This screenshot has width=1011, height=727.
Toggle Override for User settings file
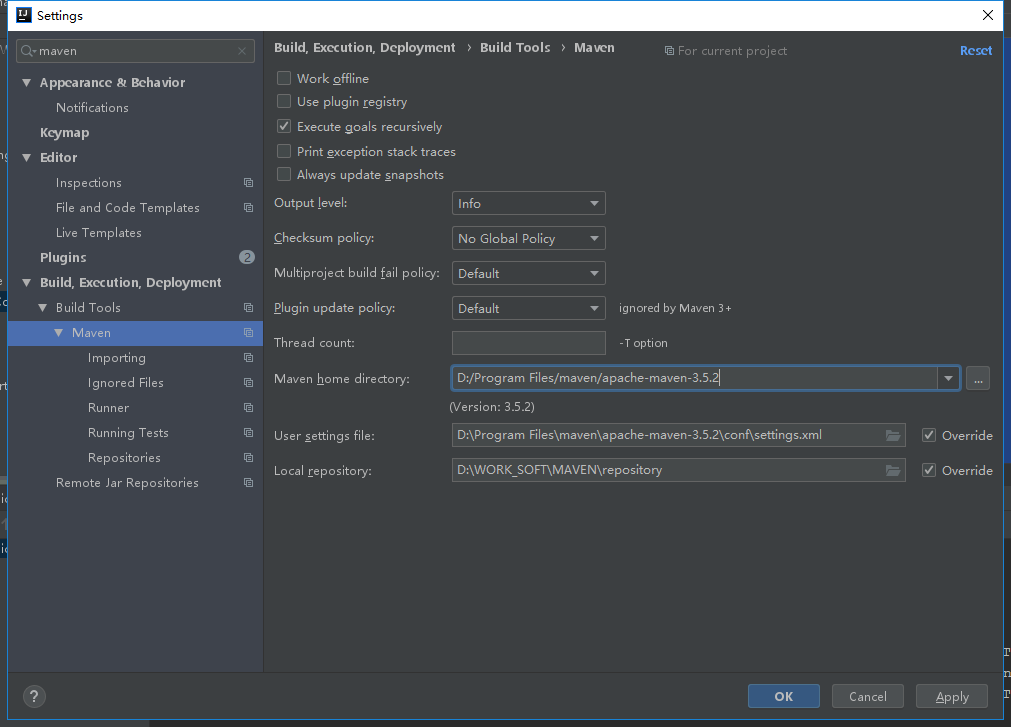tap(929, 436)
